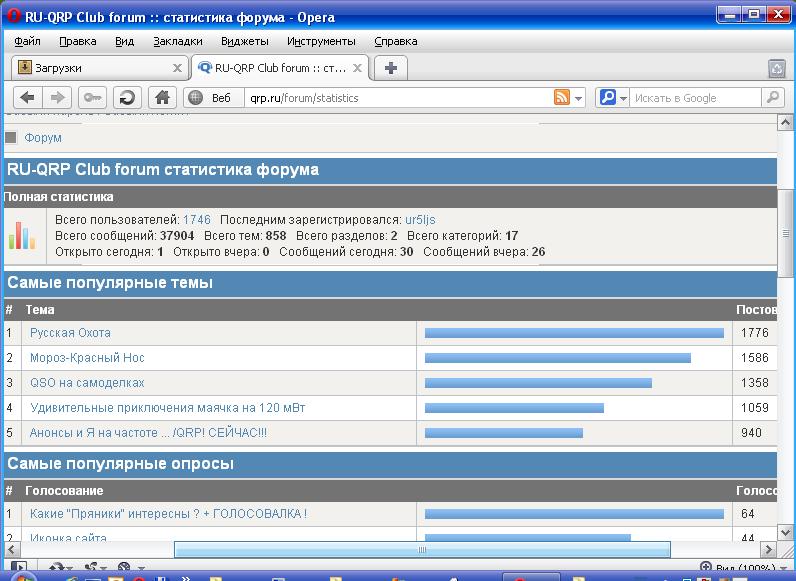
Task: Click the post count 1358
Action: pos(754,382)
